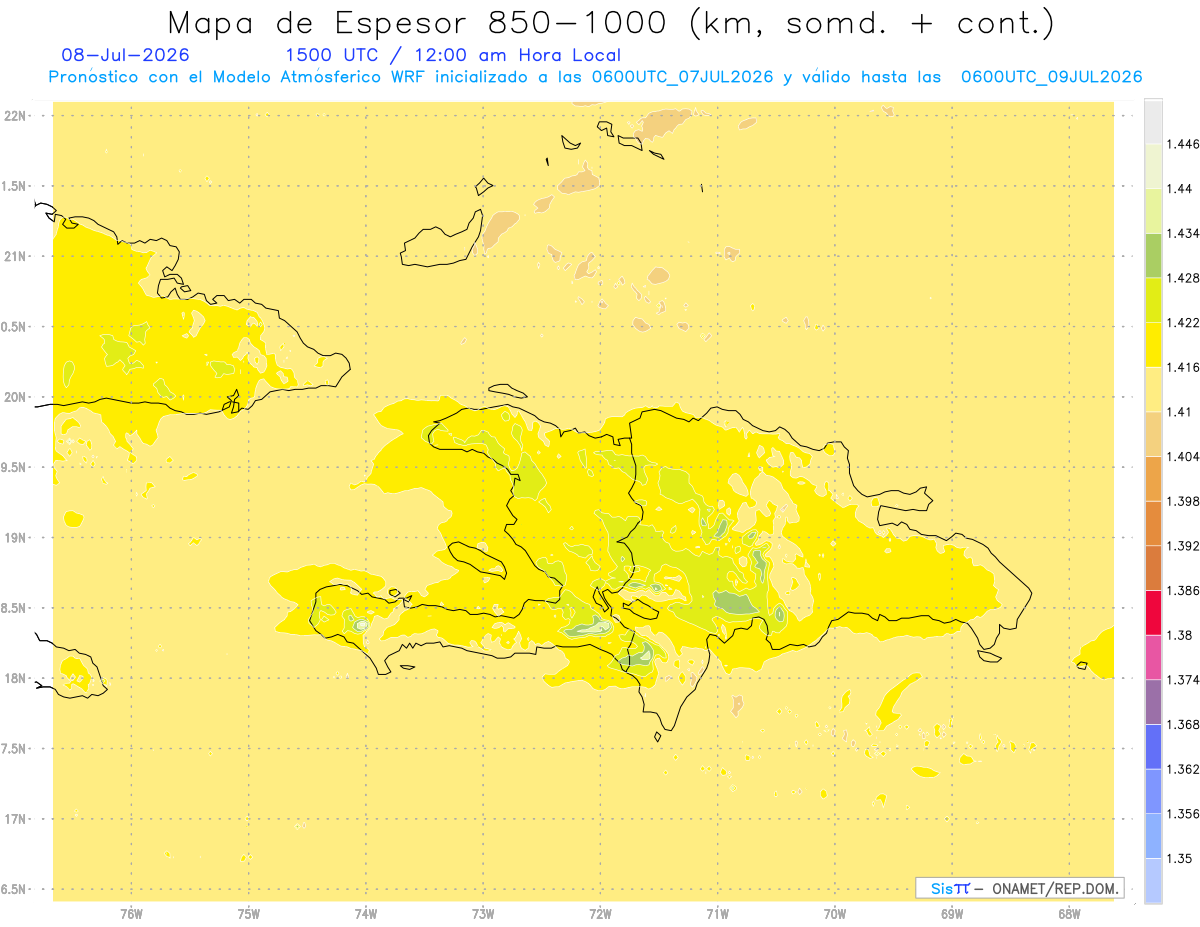1200x927 pixels.
Task: Click the legend value "1.44"
Action: [x=1179, y=189]
